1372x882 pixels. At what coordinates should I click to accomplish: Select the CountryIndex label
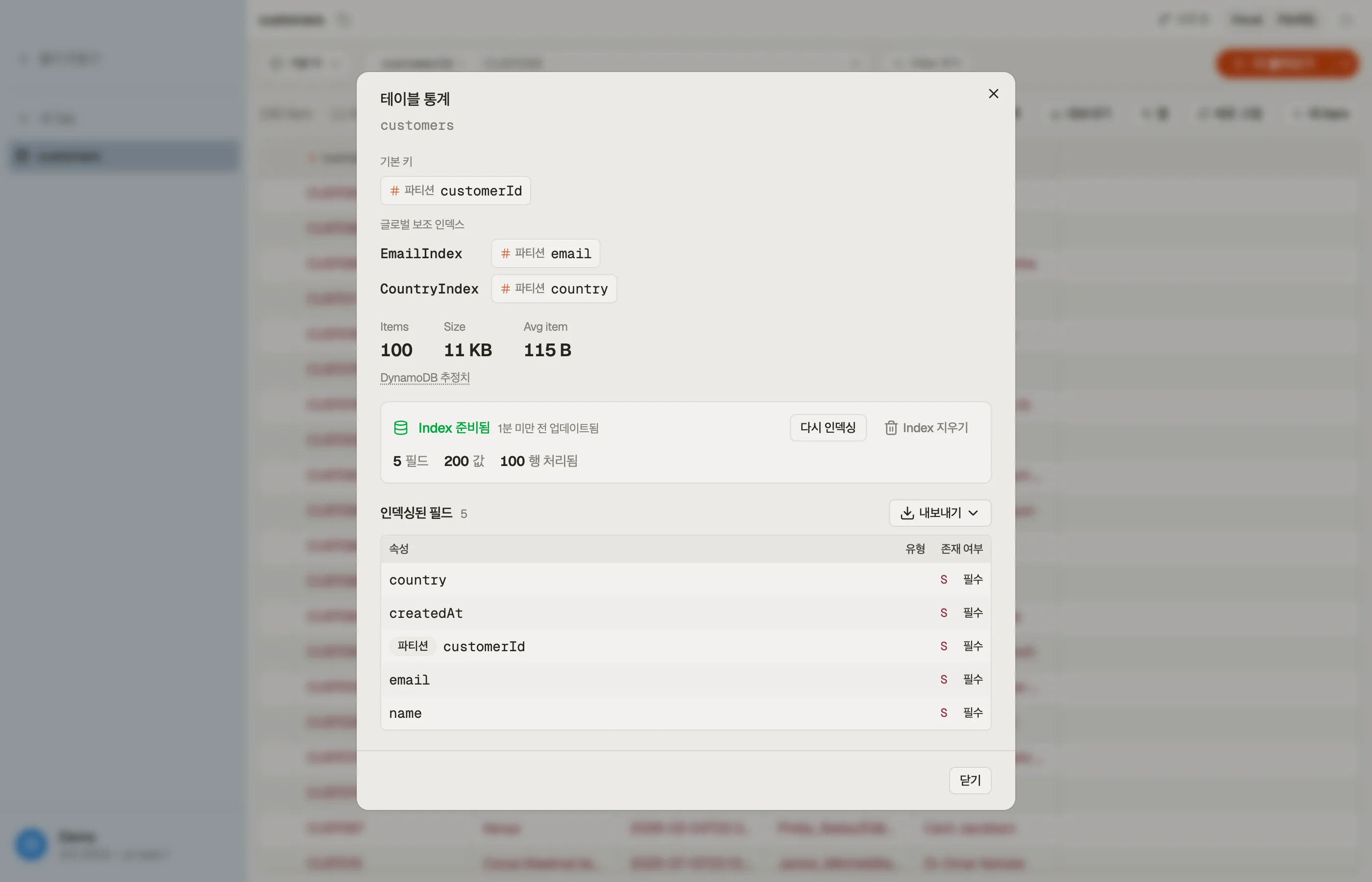click(429, 289)
